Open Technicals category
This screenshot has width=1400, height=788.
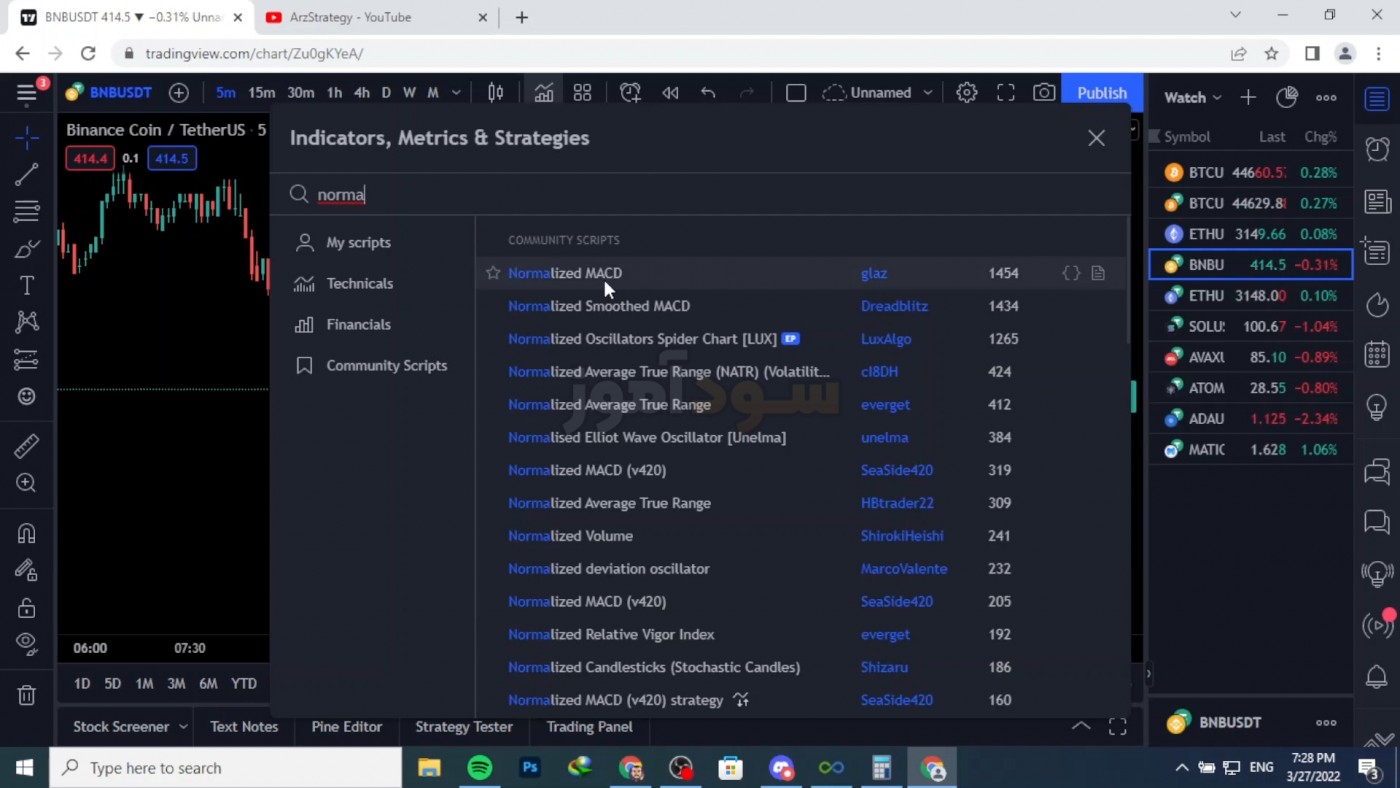click(x=359, y=283)
